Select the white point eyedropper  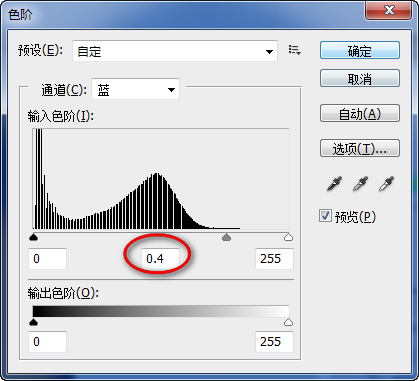pyautogui.click(x=386, y=184)
